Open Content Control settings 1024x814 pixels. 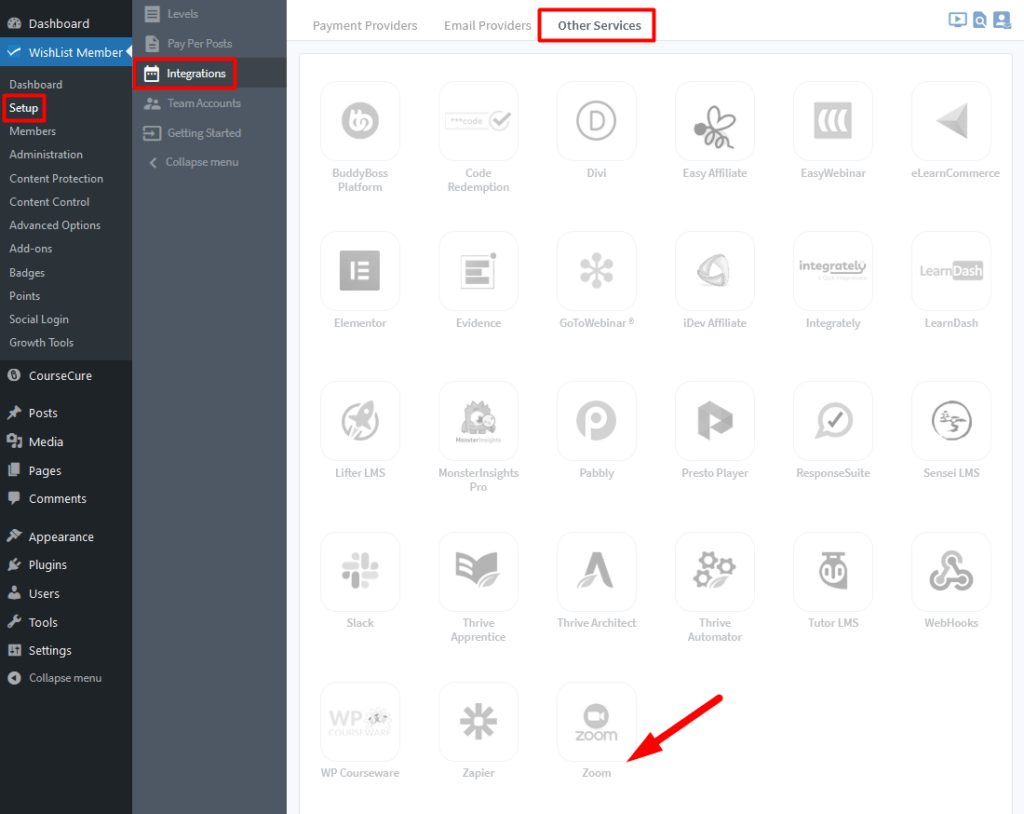coord(50,202)
